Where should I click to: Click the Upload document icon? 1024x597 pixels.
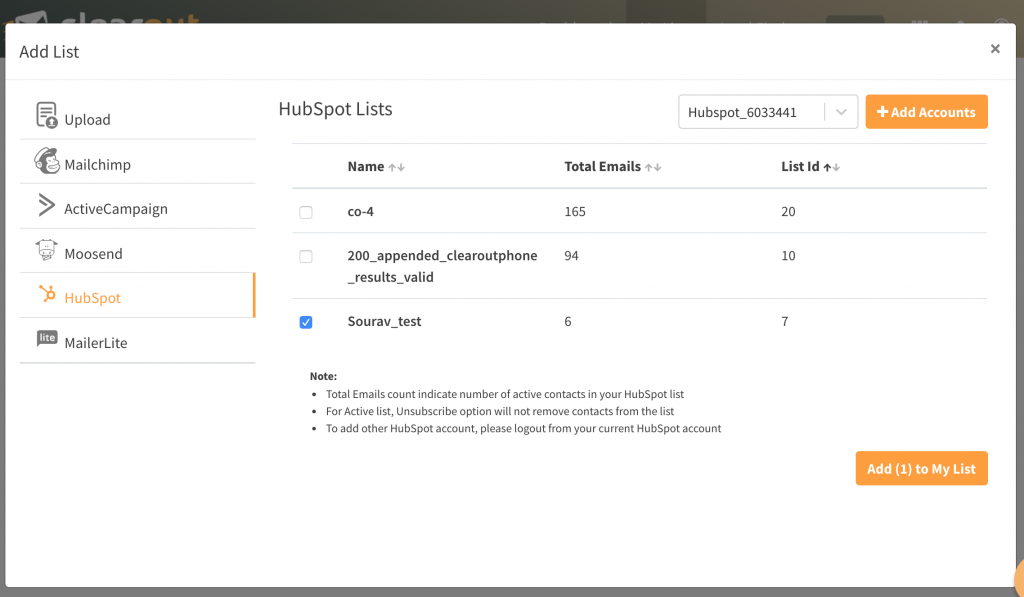coord(46,115)
